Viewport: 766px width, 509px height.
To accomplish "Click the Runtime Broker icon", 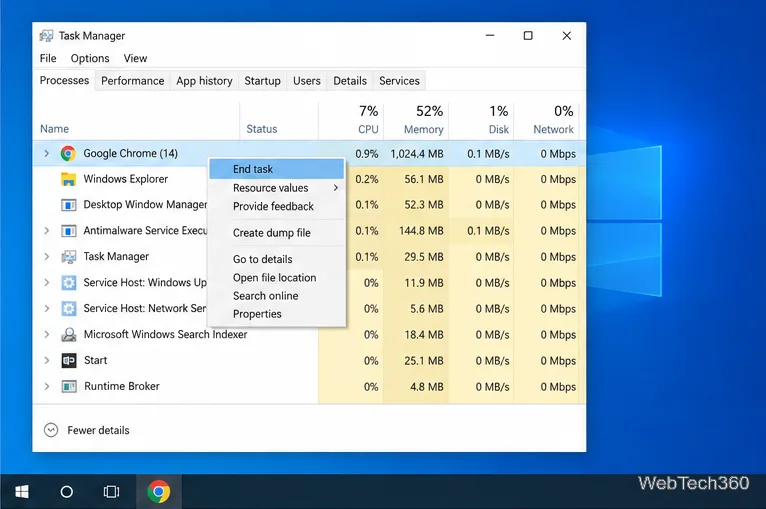I will pos(68,386).
